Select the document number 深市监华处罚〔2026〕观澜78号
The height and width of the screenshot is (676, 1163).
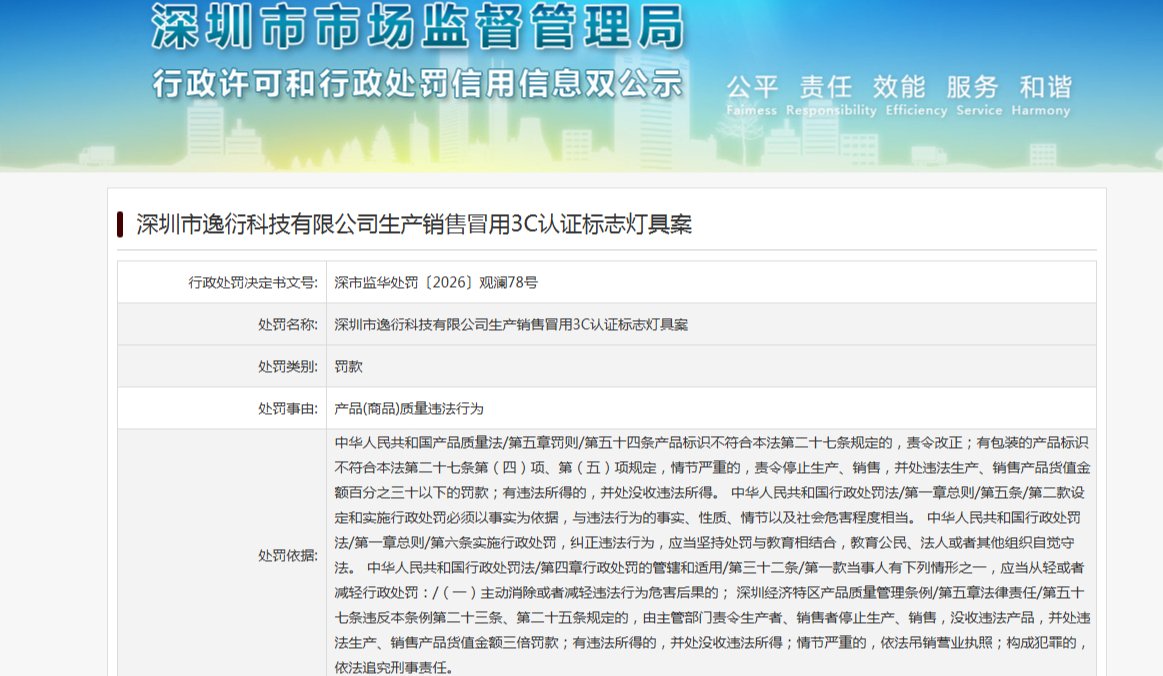point(435,283)
